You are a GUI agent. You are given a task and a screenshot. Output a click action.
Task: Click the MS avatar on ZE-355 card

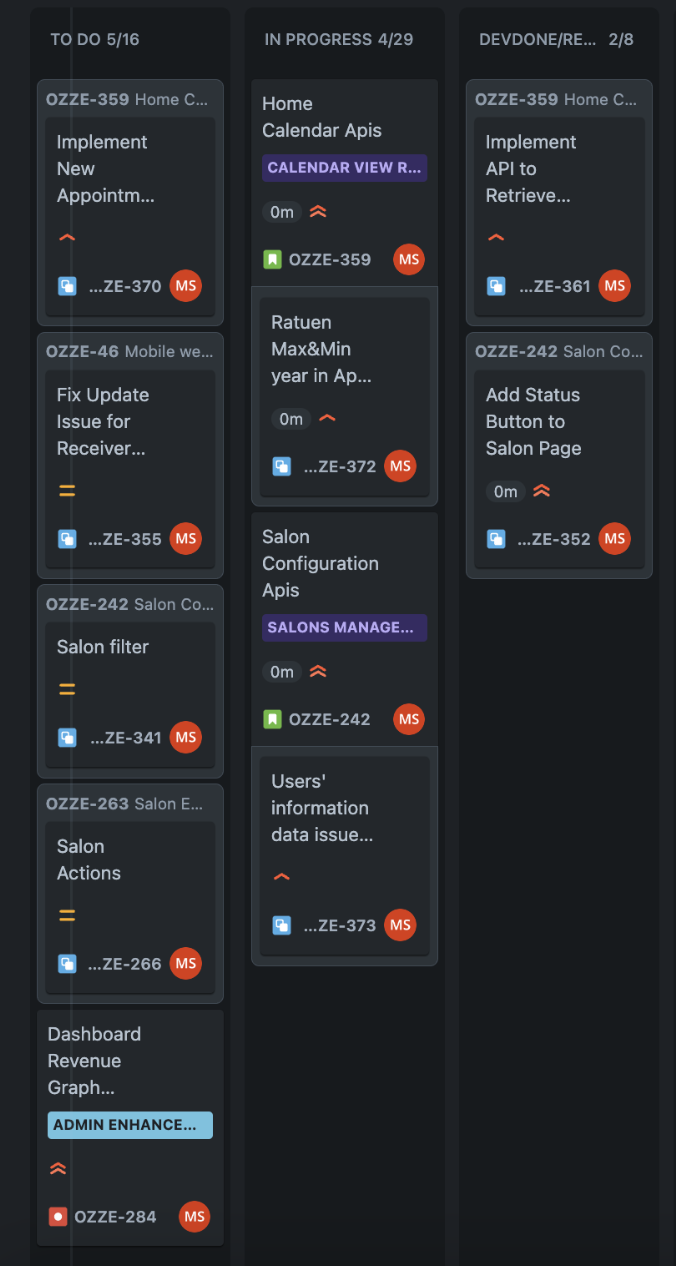click(x=185, y=539)
